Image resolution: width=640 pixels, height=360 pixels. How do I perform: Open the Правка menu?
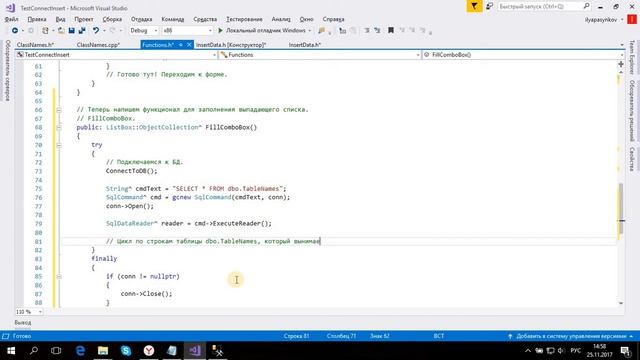pyautogui.click(x=37, y=19)
